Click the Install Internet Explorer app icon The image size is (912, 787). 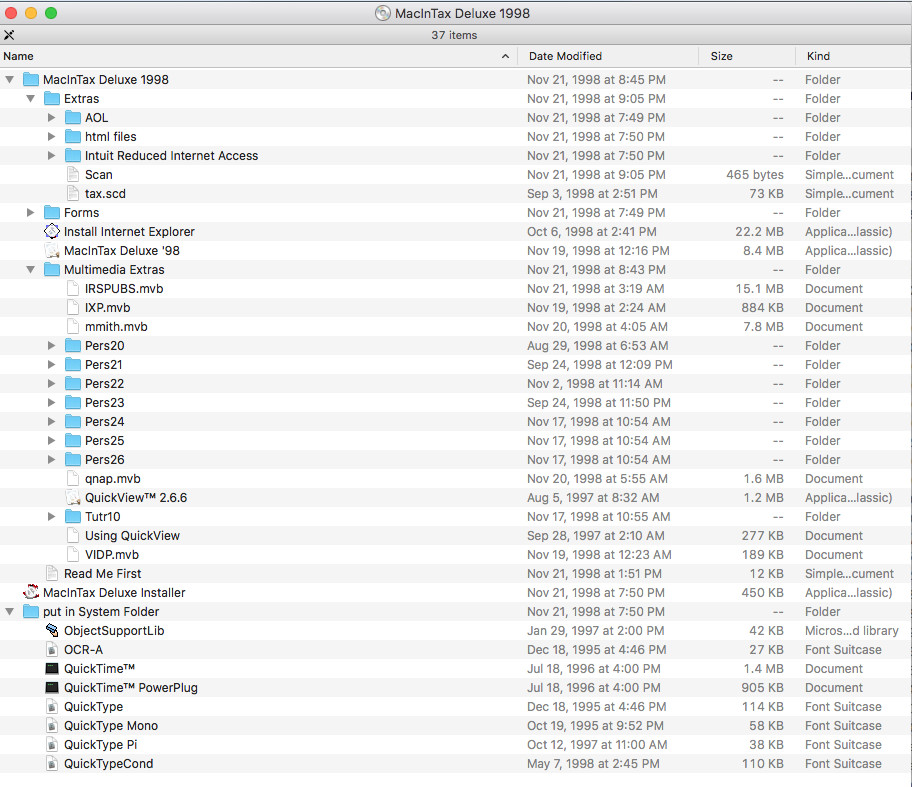[x=52, y=232]
